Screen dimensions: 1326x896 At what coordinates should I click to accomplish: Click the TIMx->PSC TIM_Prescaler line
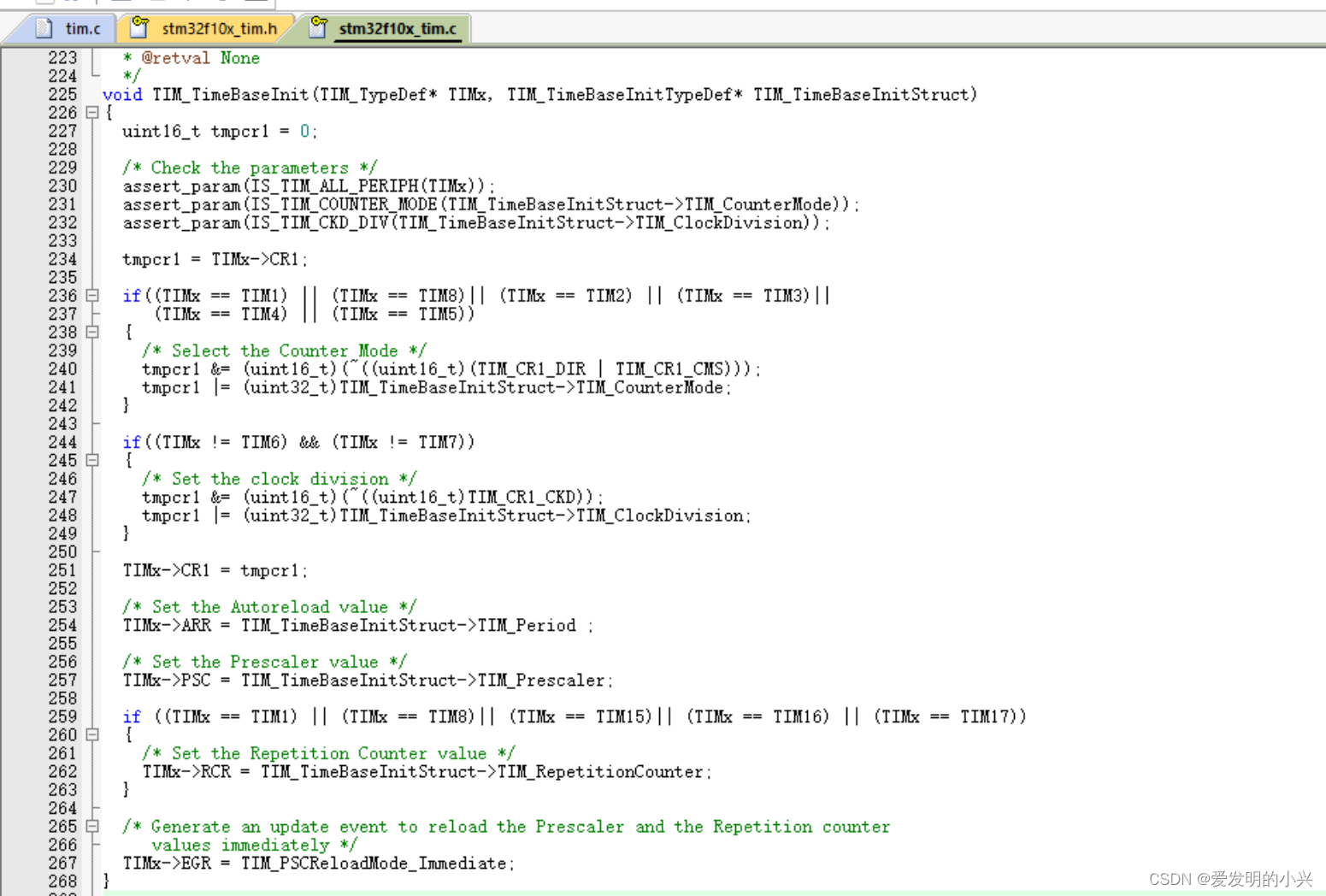(368, 681)
